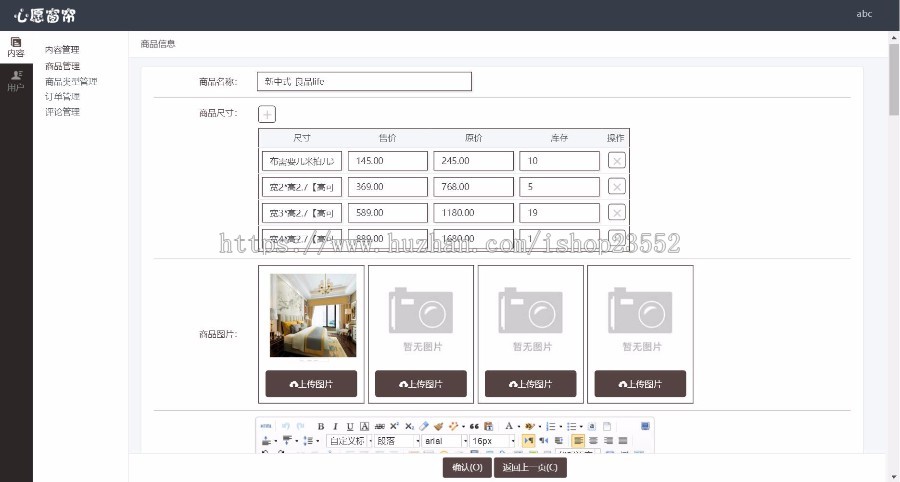Click the 确认(O) confirm button
This screenshot has width=900, height=482.
(x=467, y=467)
